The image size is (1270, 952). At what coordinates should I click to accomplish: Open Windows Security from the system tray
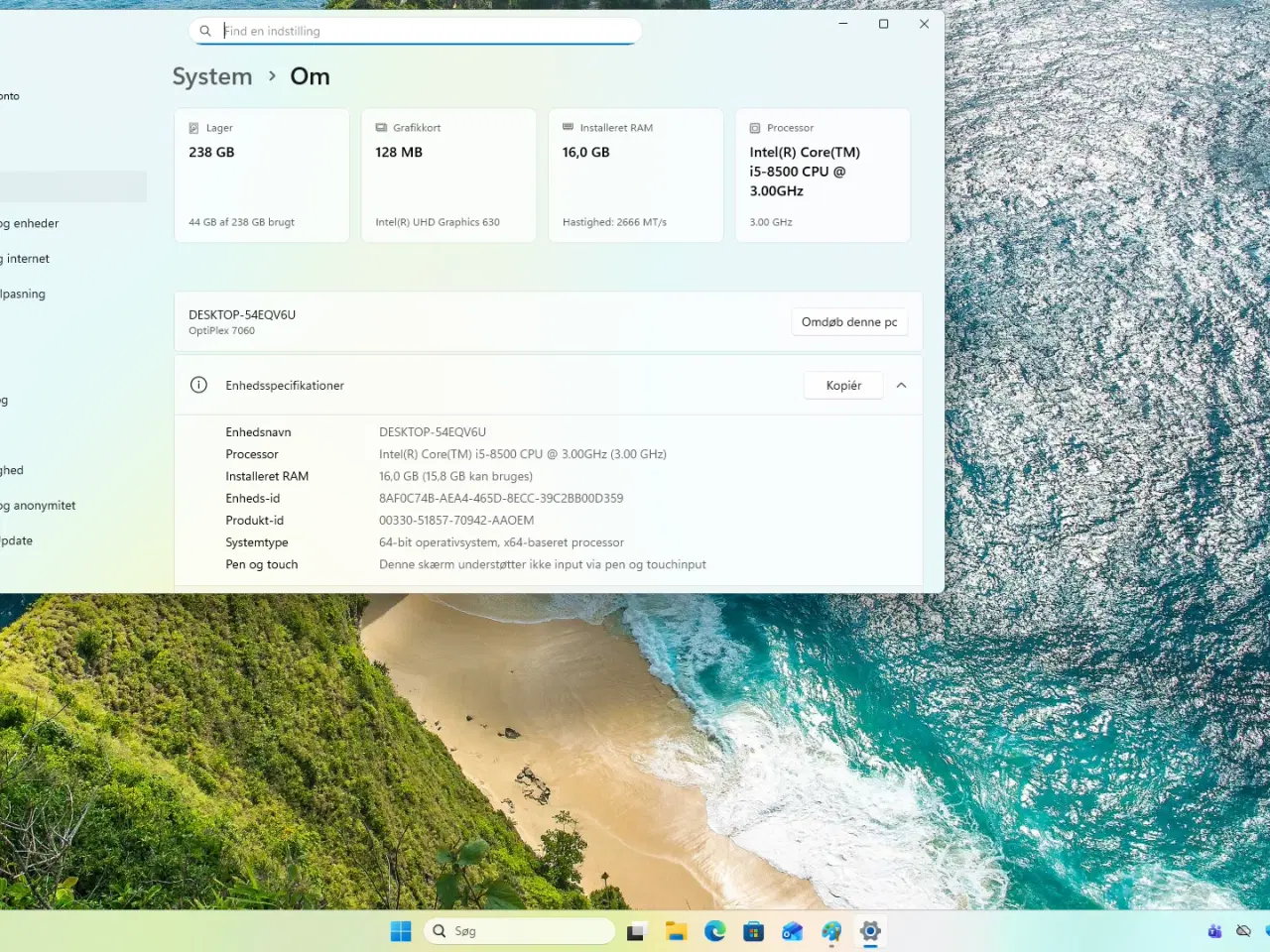[x=1266, y=930]
